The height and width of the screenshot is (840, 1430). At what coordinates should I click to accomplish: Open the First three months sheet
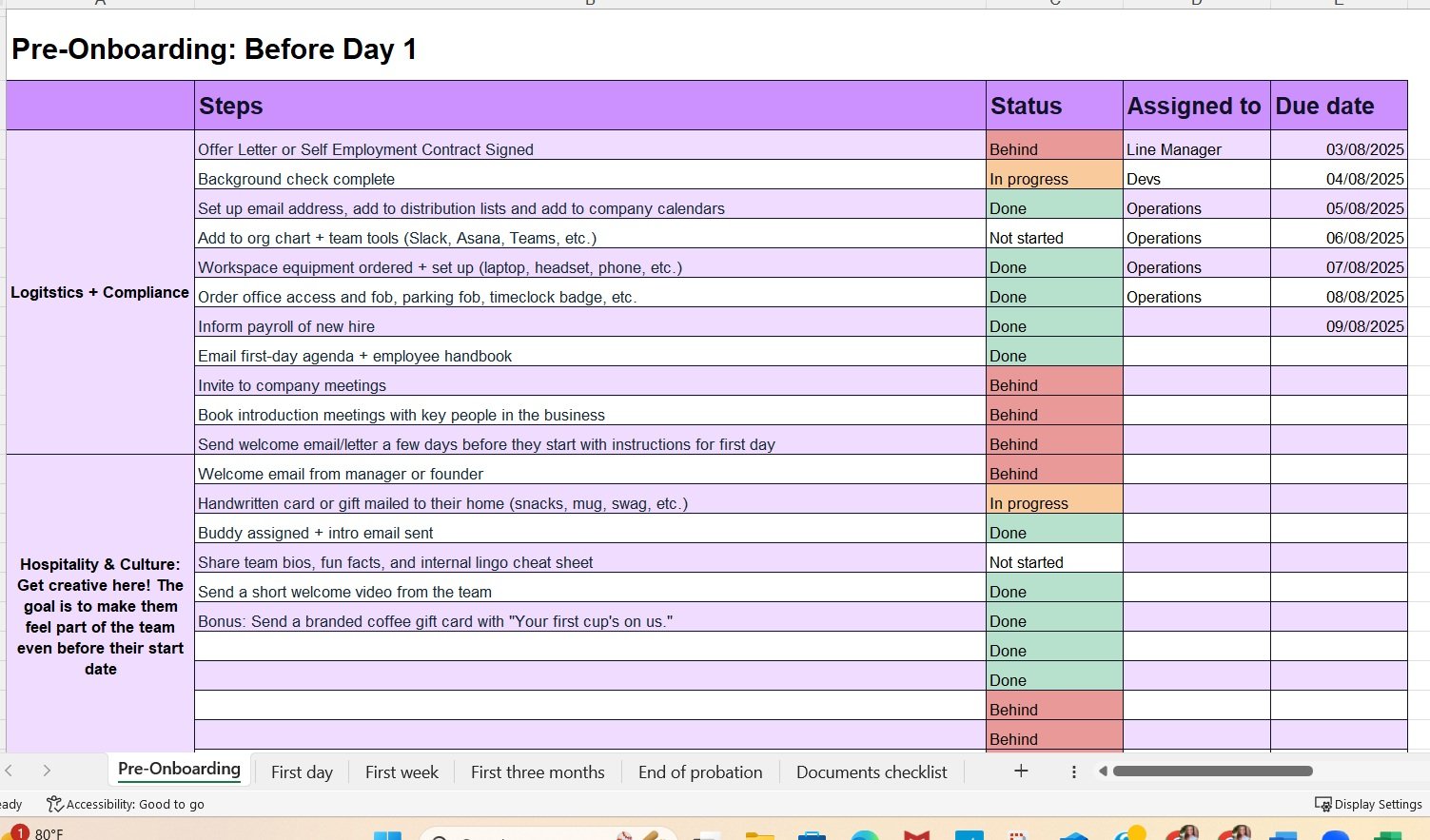point(538,772)
